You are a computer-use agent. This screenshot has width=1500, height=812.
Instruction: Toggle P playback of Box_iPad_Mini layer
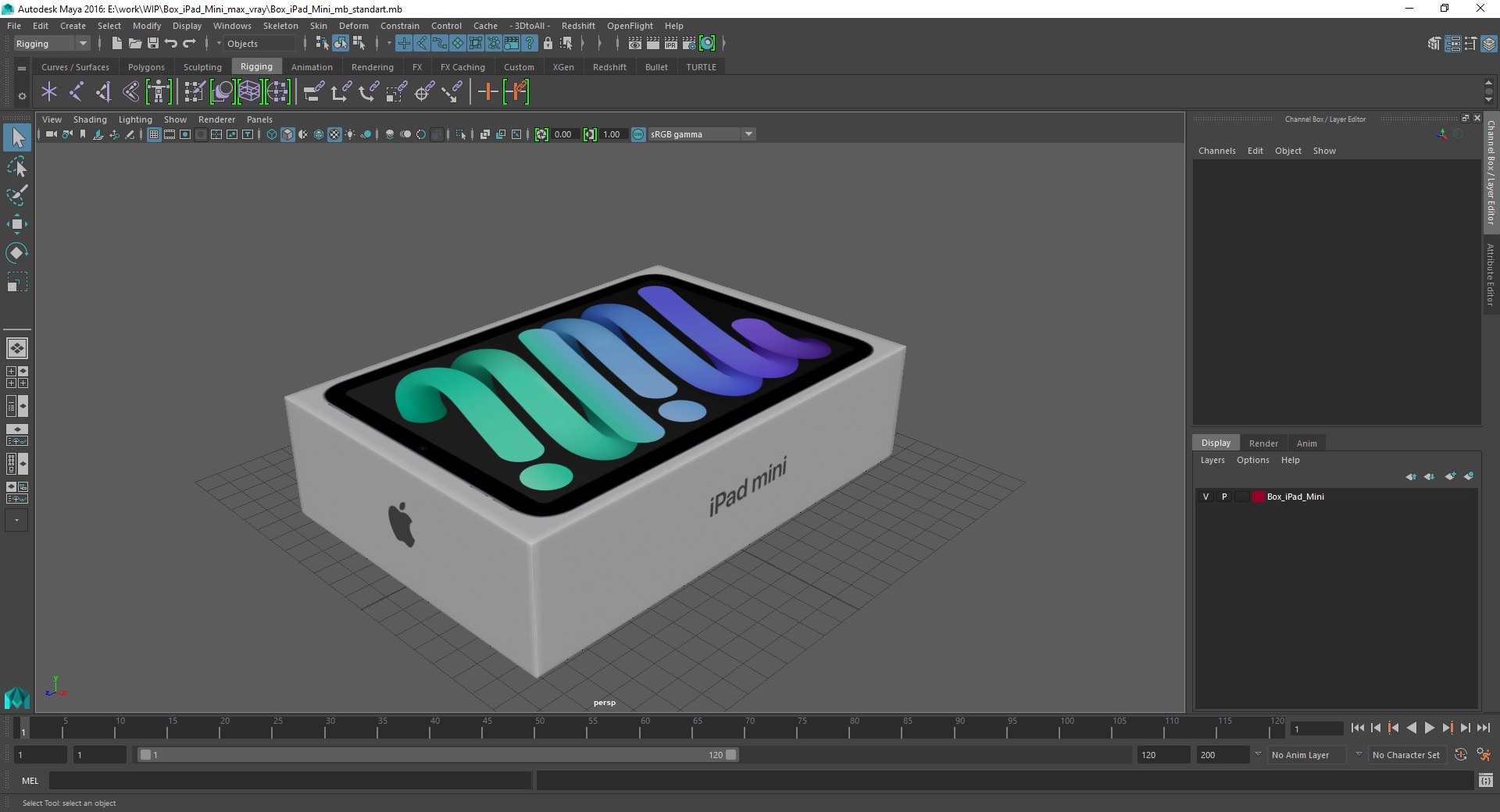(1224, 497)
